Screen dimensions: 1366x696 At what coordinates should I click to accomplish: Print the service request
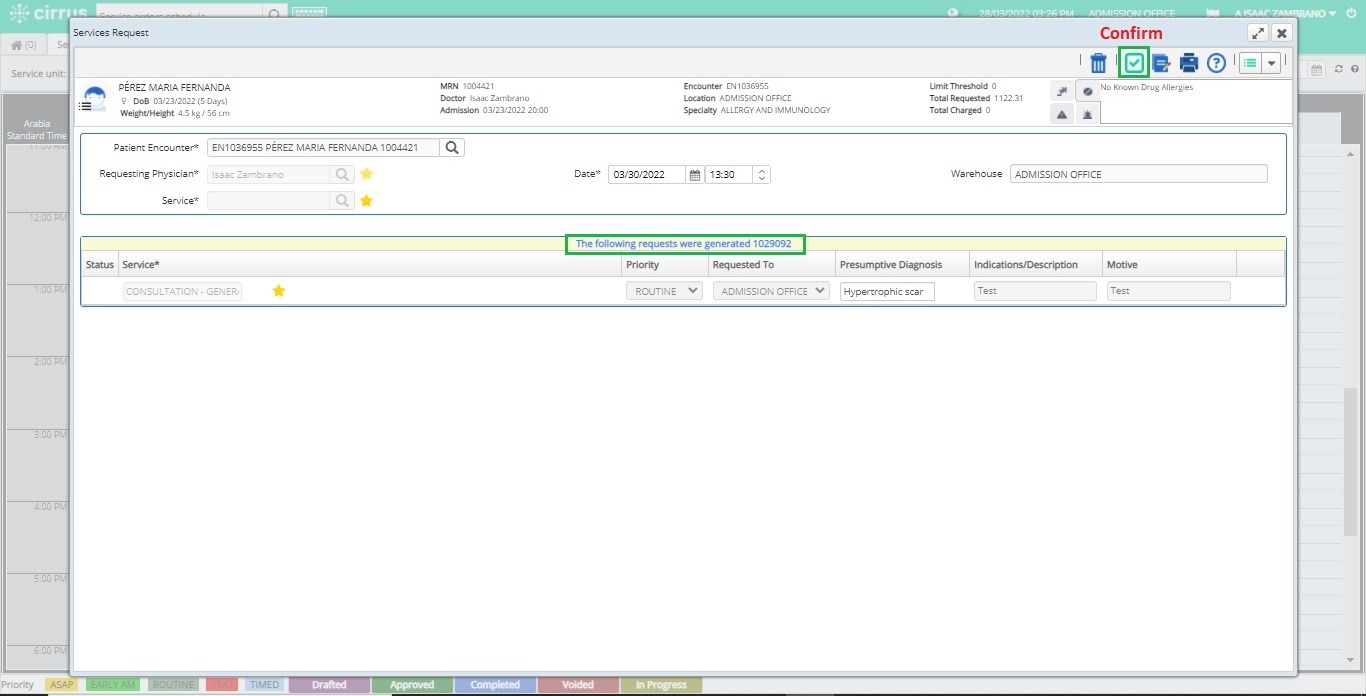[1188, 63]
